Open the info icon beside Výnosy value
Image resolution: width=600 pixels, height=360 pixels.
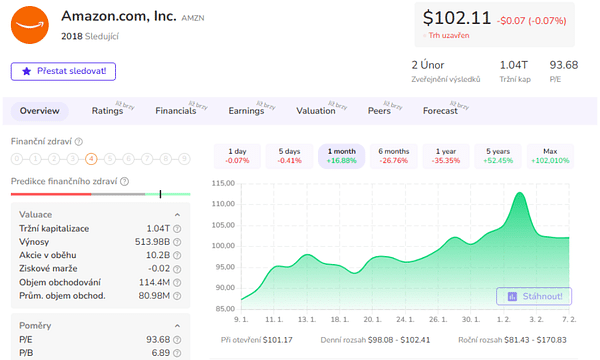(x=177, y=242)
